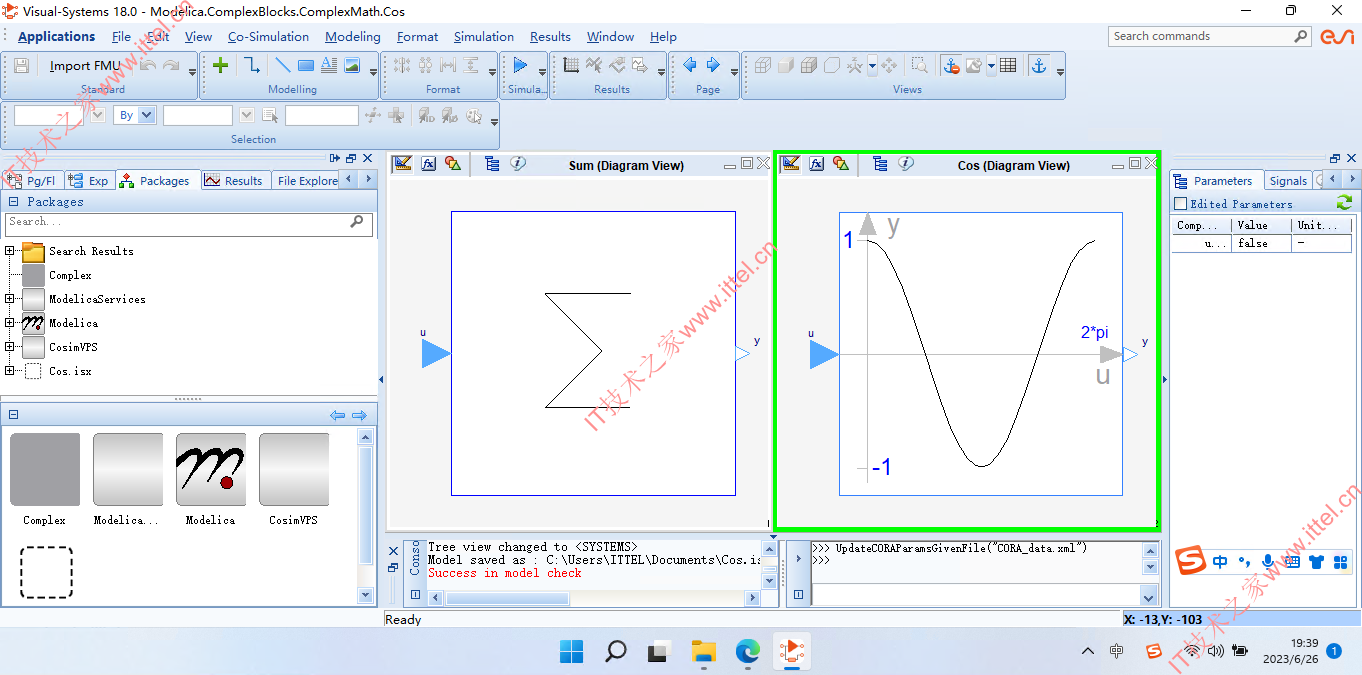Navigate forward with the Packages thumbnail right arrow
1362x675 pixels.
point(359,415)
